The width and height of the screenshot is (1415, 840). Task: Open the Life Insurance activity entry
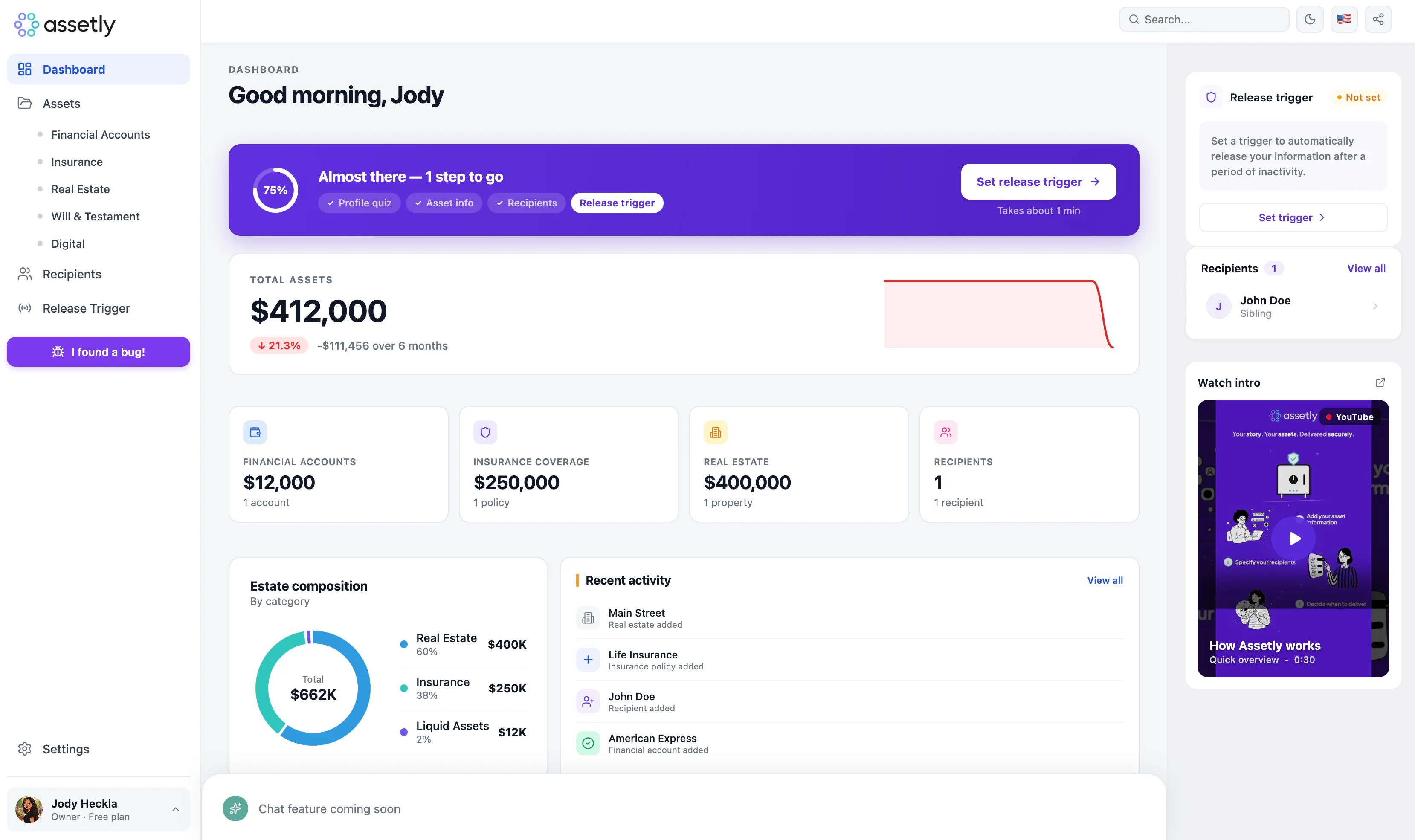pyautogui.click(x=850, y=660)
